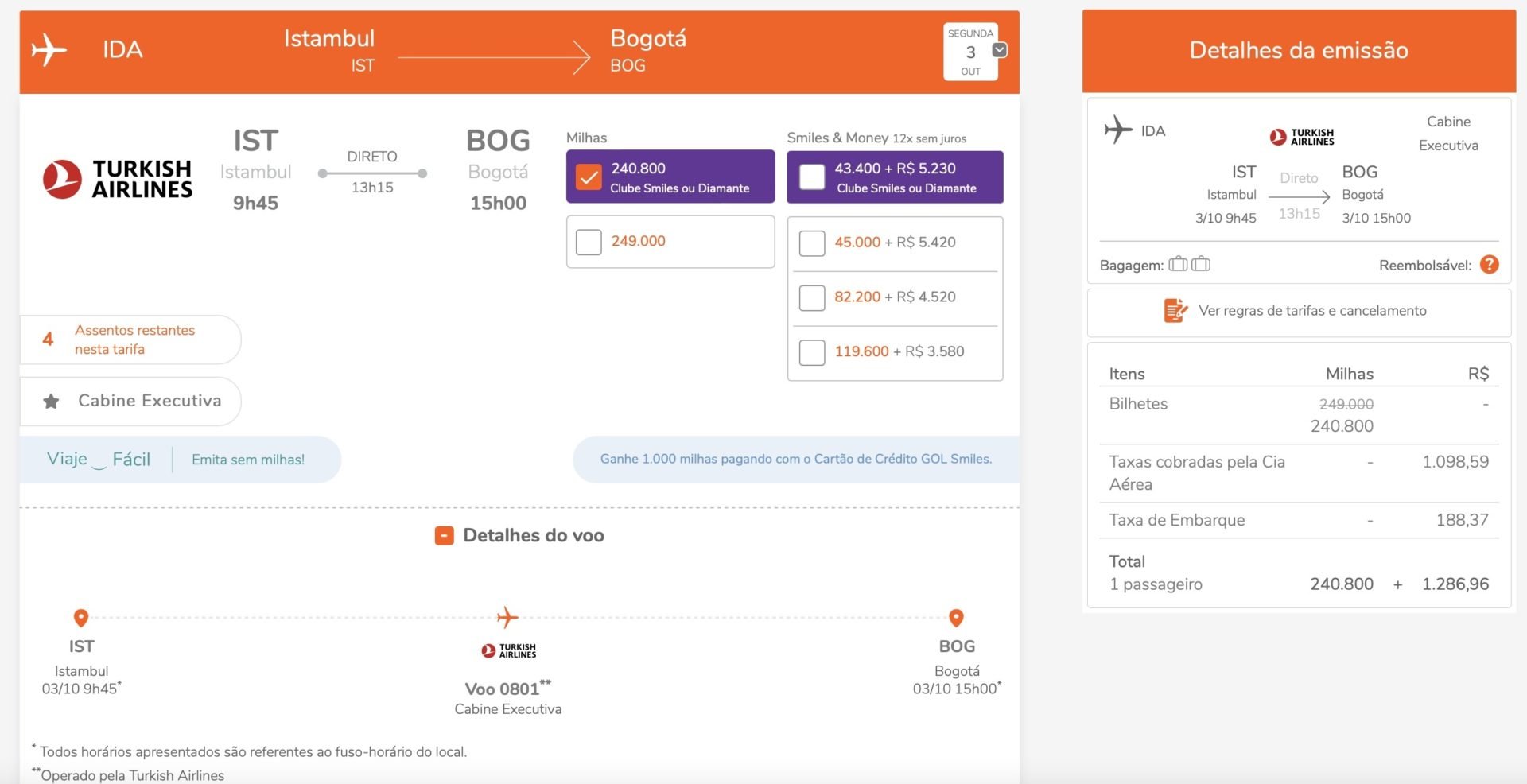The width and height of the screenshot is (1527, 784).
Task: Select the 249.000 miles checkbox
Action: [x=589, y=242]
